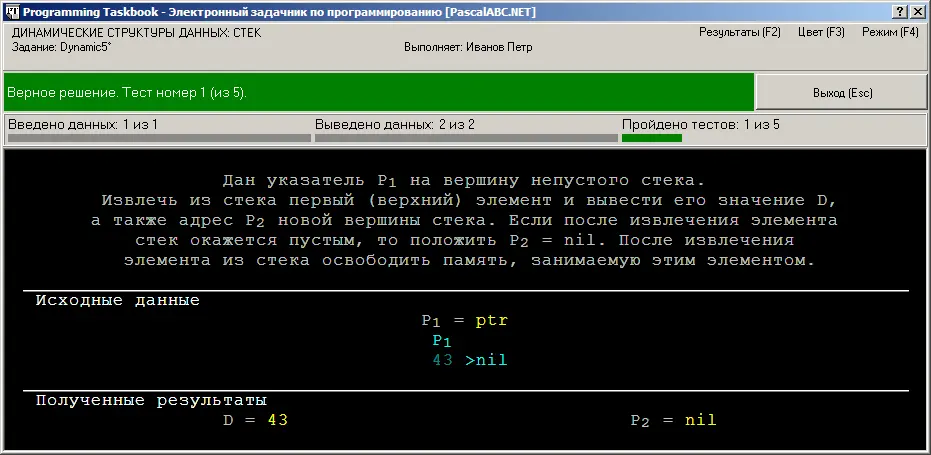This screenshot has width=931, height=455.
Task: Open Результаты (F2) results view
Action: click(739, 32)
